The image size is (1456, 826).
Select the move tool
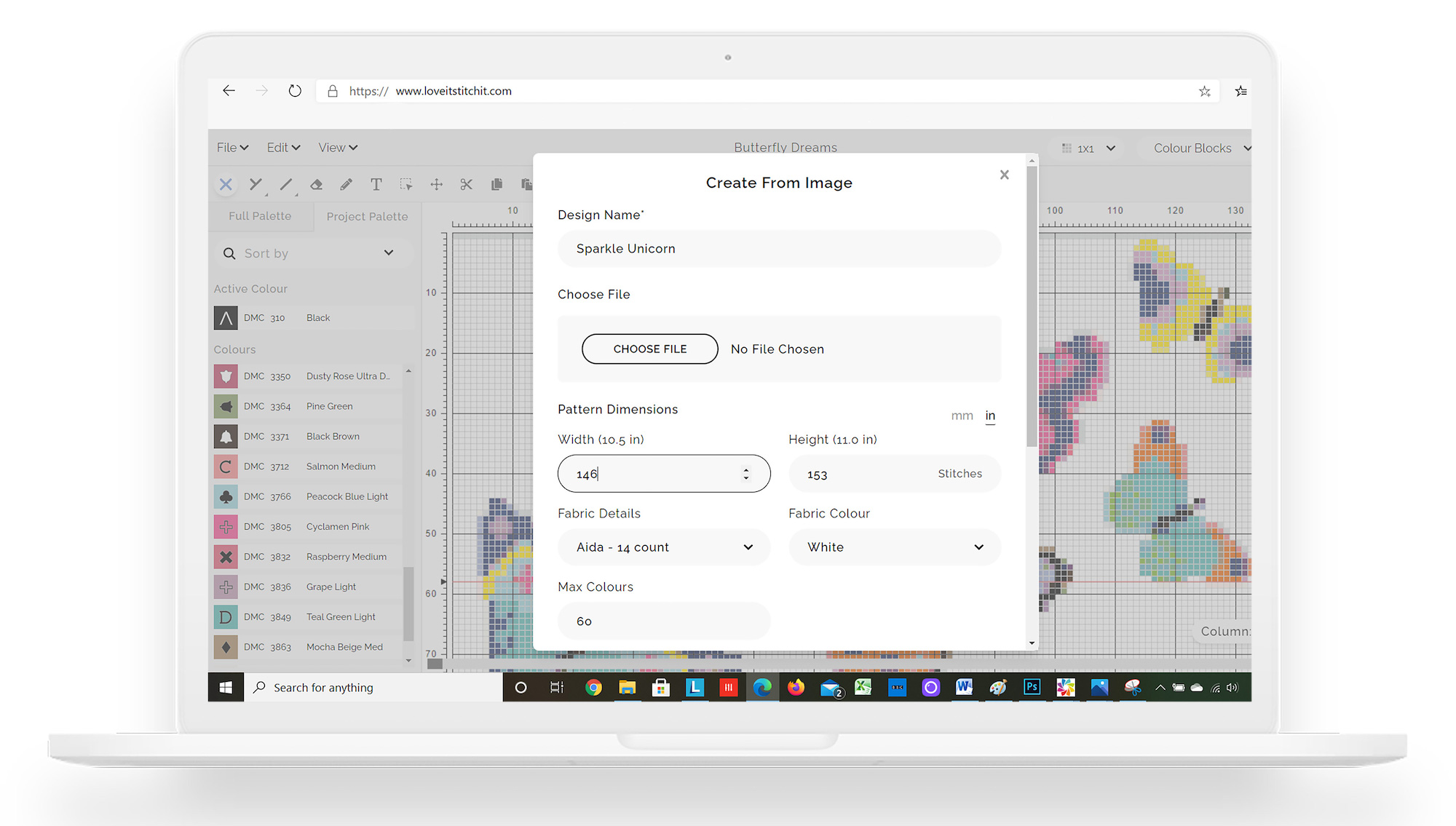pyautogui.click(x=436, y=184)
